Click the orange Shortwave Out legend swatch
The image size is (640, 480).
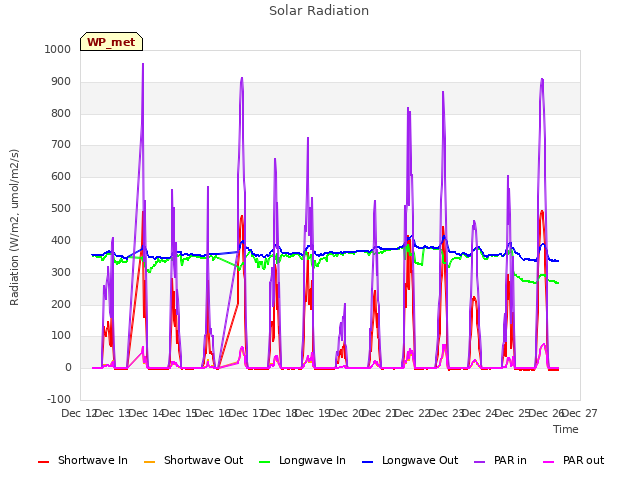click(x=150, y=462)
